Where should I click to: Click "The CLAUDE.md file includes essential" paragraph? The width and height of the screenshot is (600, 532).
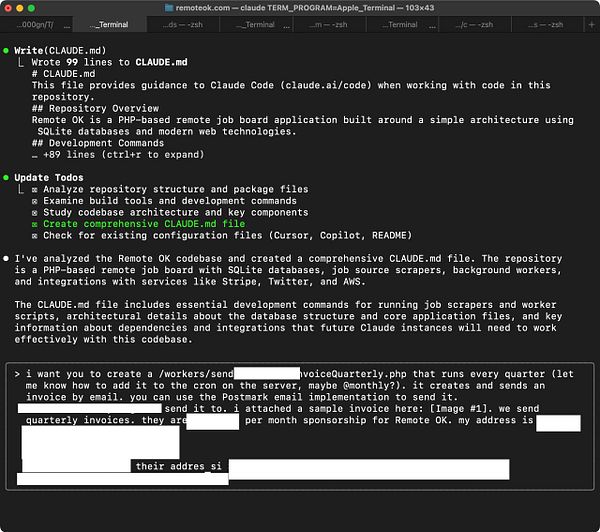click(289, 322)
